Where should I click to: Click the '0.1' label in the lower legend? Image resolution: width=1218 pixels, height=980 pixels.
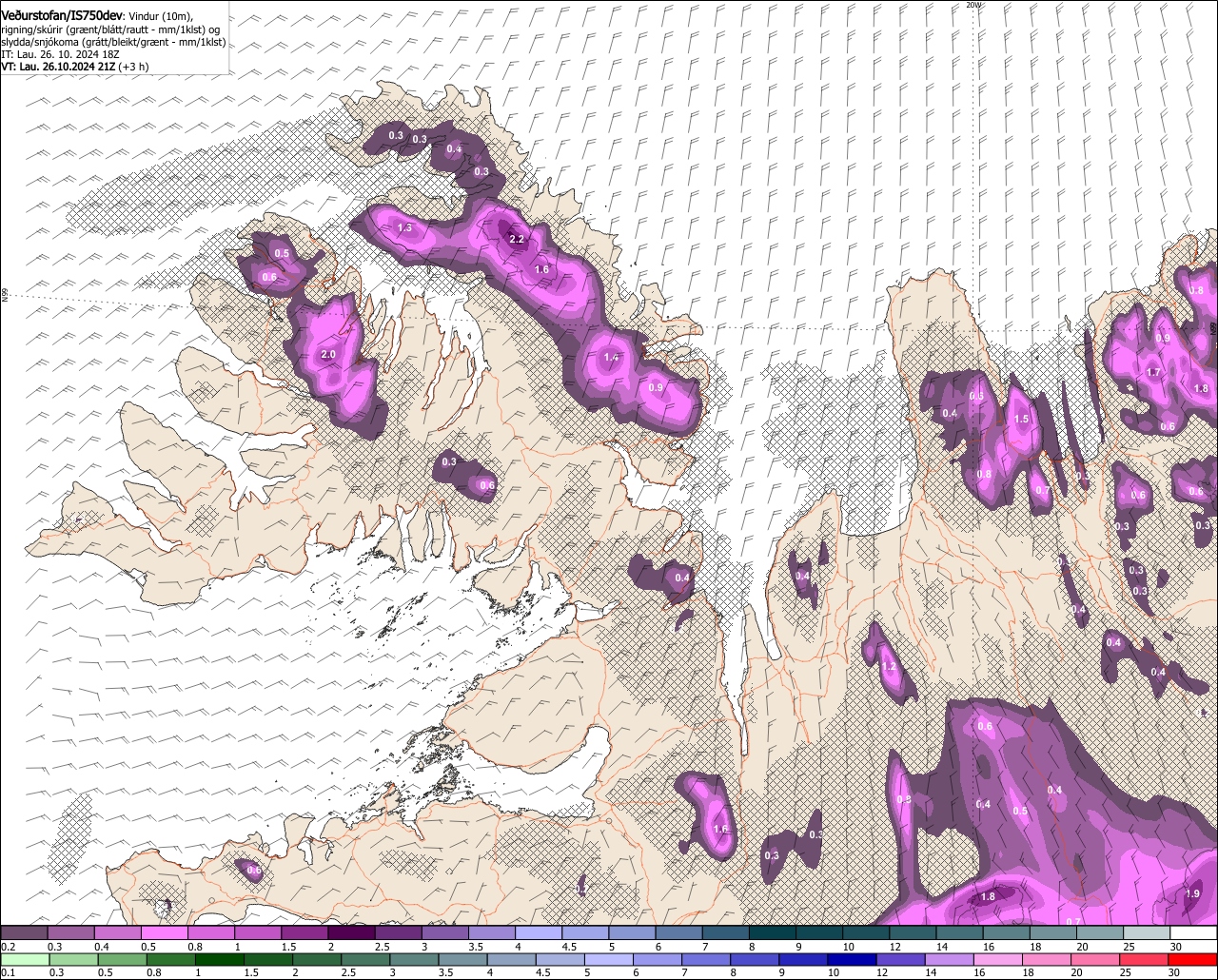pos(8,972)
